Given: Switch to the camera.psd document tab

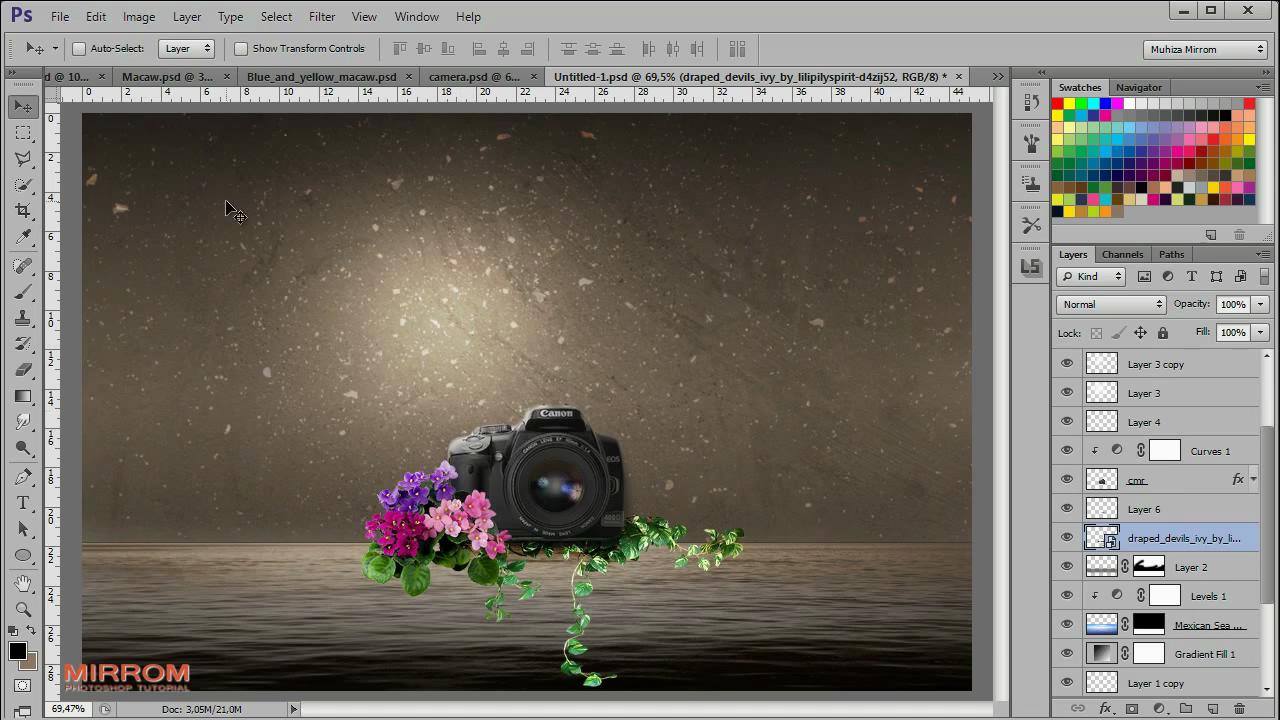Looking at the screenshot, I should tap(474, 76).
